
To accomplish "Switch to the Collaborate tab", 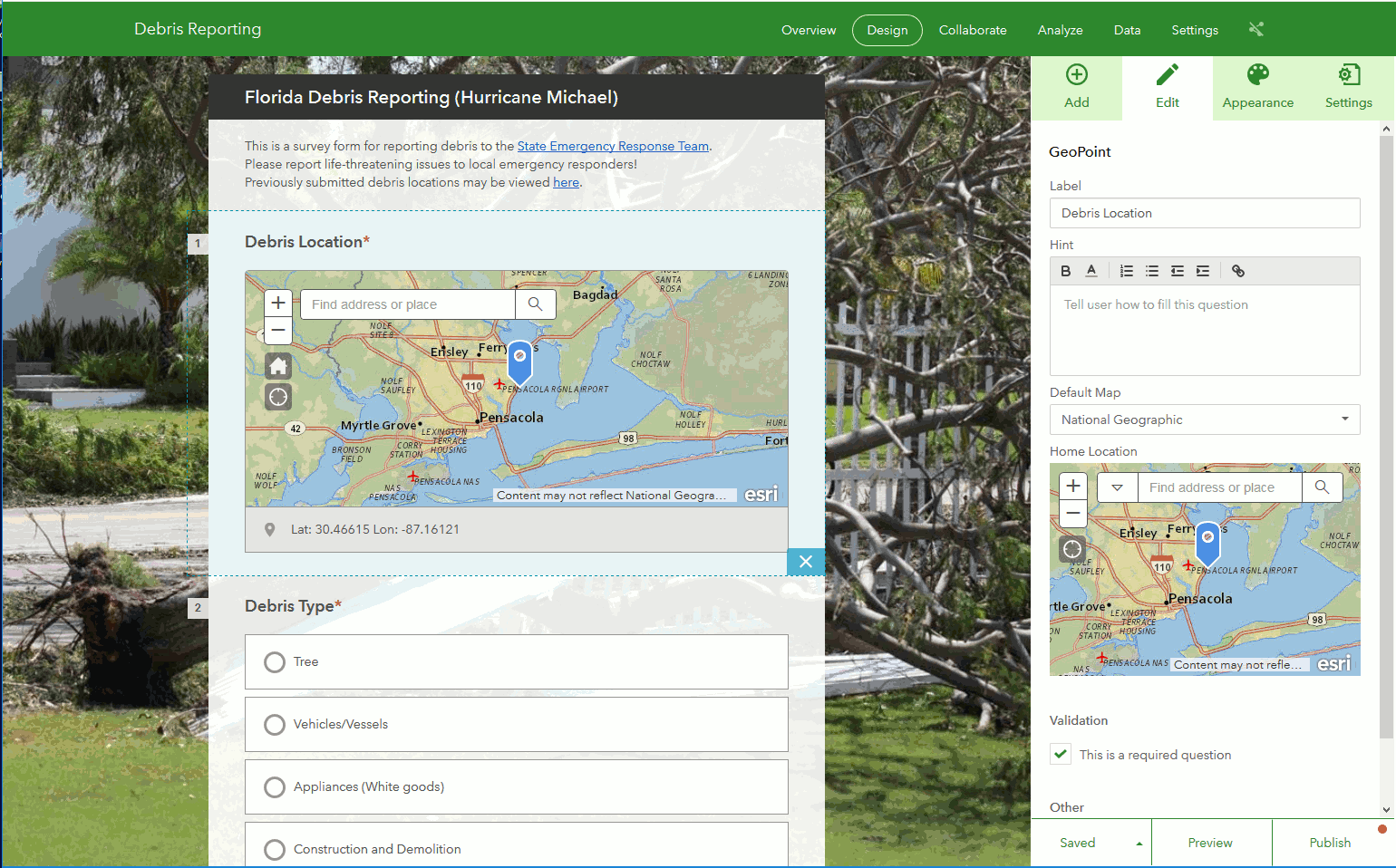I will point(973,30).
